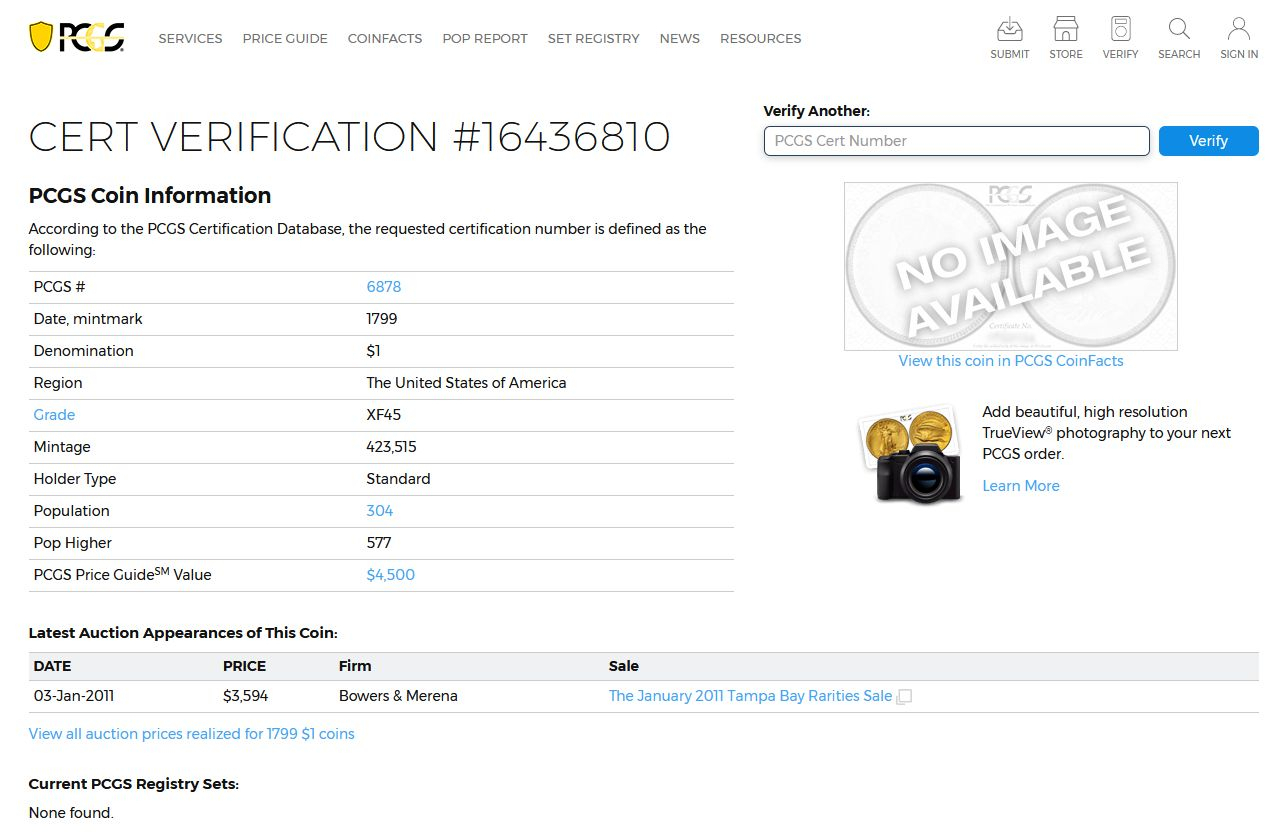Click the PRICE column header
1287x836 pixels.
click(x=245, y=666)
